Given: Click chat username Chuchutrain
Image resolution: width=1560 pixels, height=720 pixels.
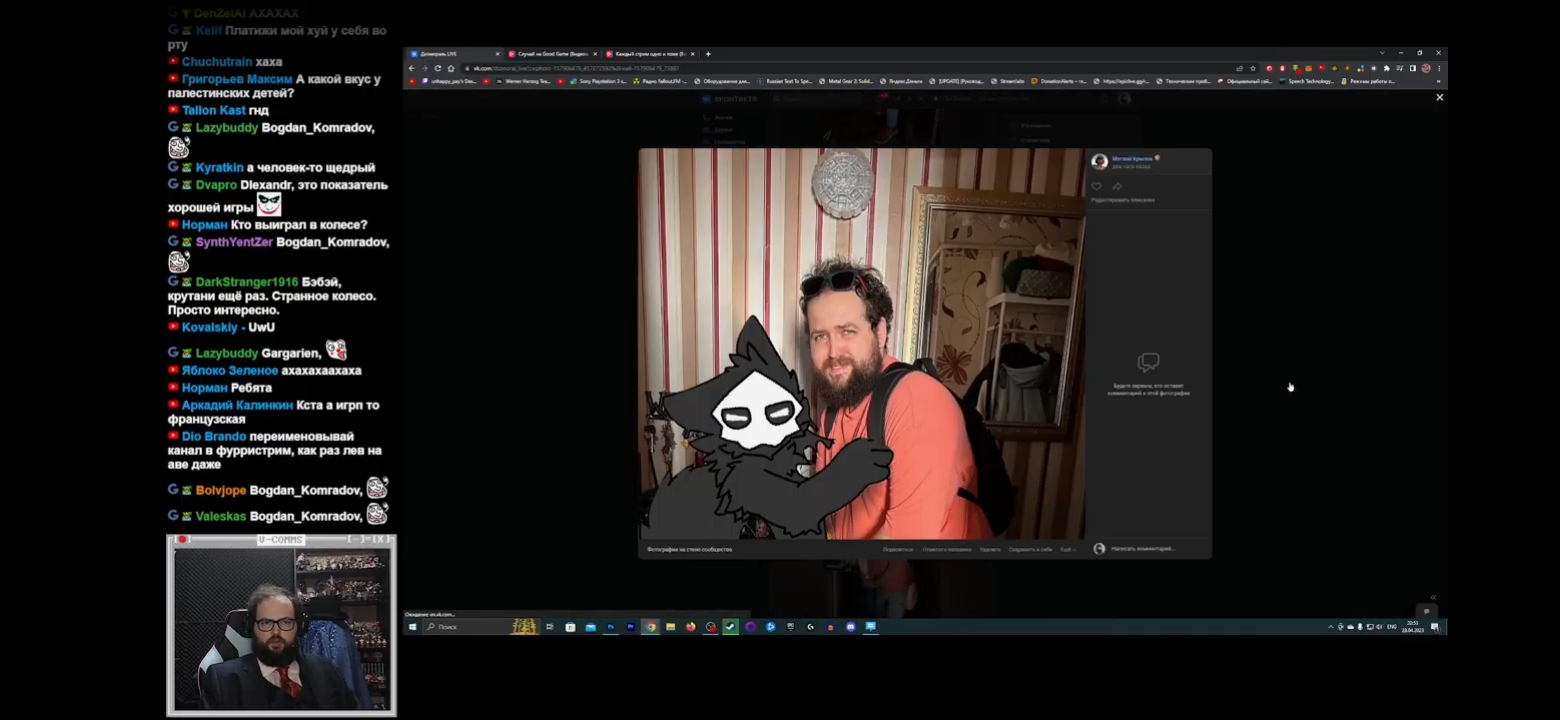Looking at the screenshot, I should [218, 62].
